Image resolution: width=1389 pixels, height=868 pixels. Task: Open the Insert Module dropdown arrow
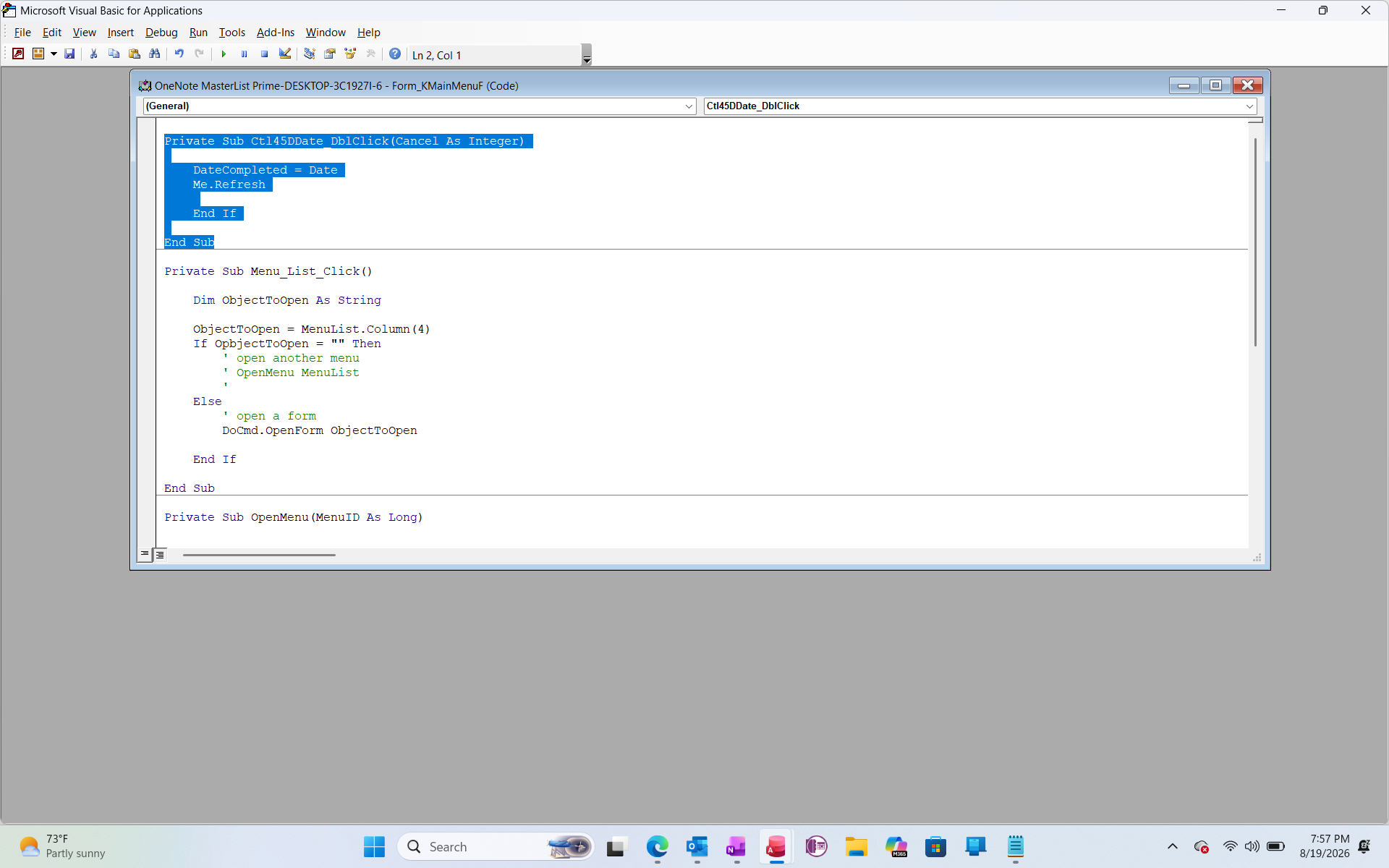(x=54, y=54)
